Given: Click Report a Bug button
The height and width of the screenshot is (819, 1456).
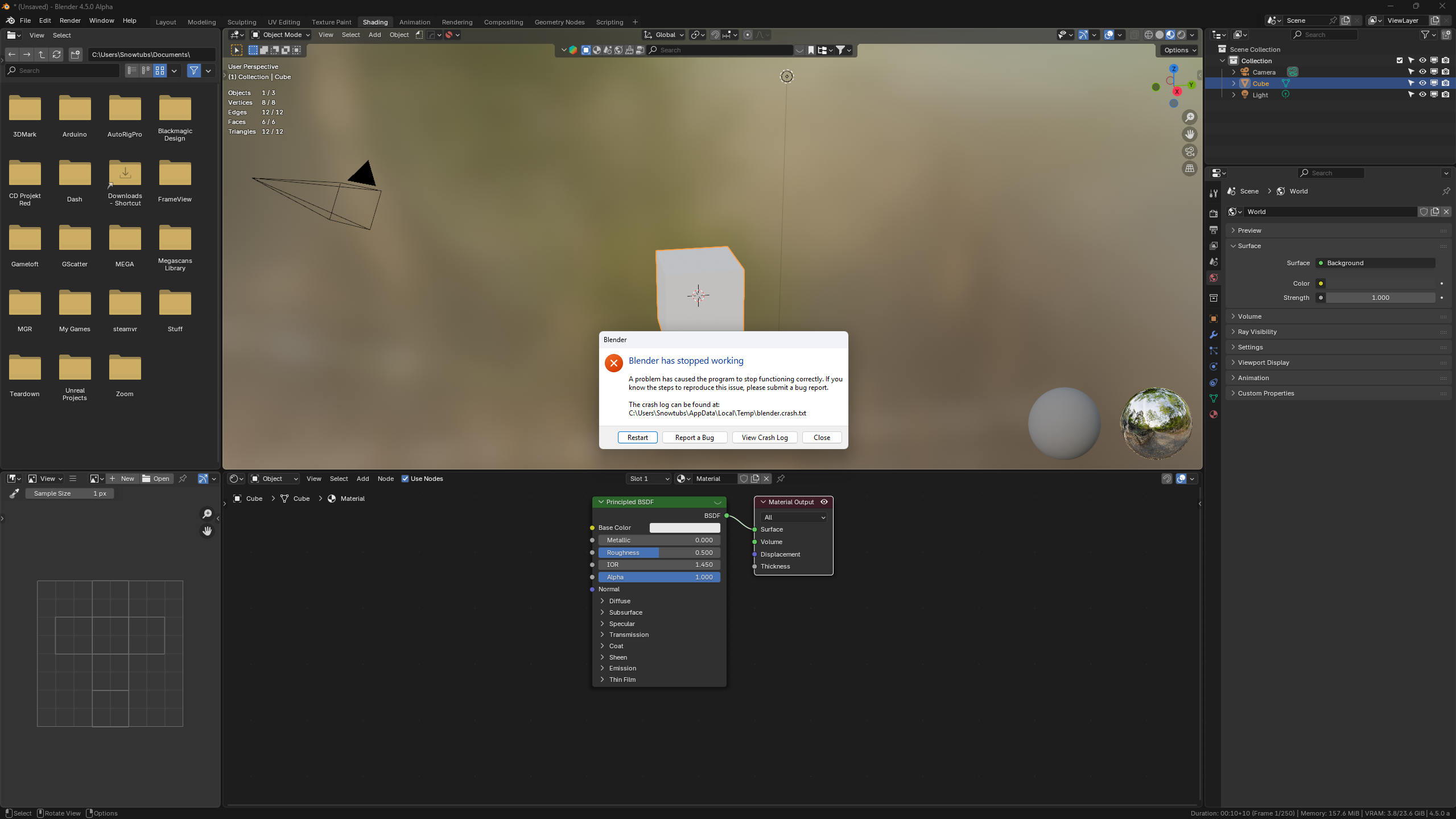Looking at the screenshot, I should (x=694, y=437).
